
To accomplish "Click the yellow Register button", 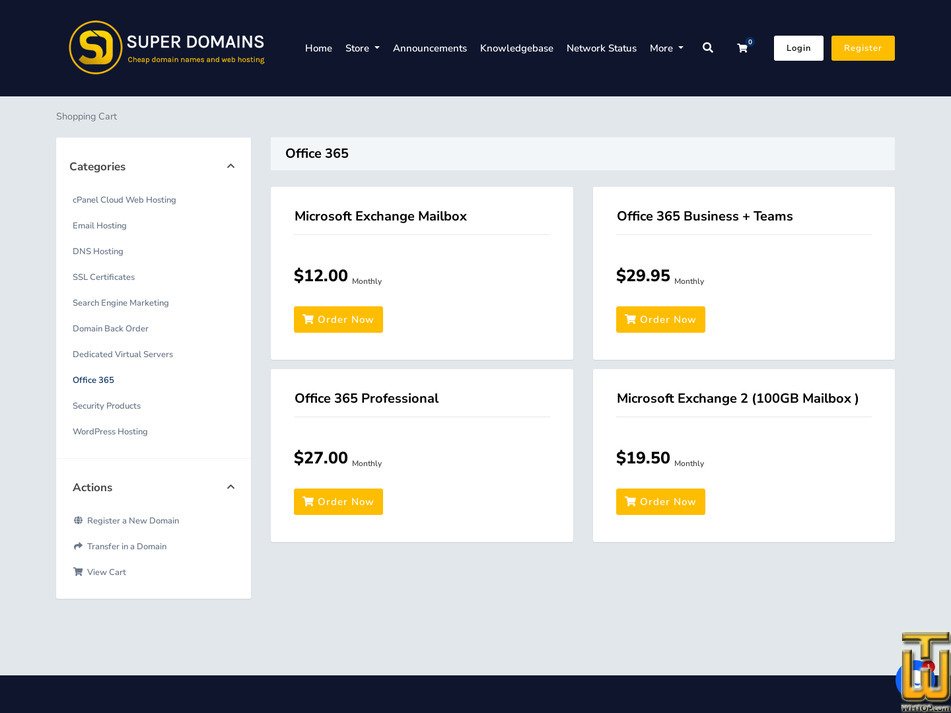I will (862, 48).
